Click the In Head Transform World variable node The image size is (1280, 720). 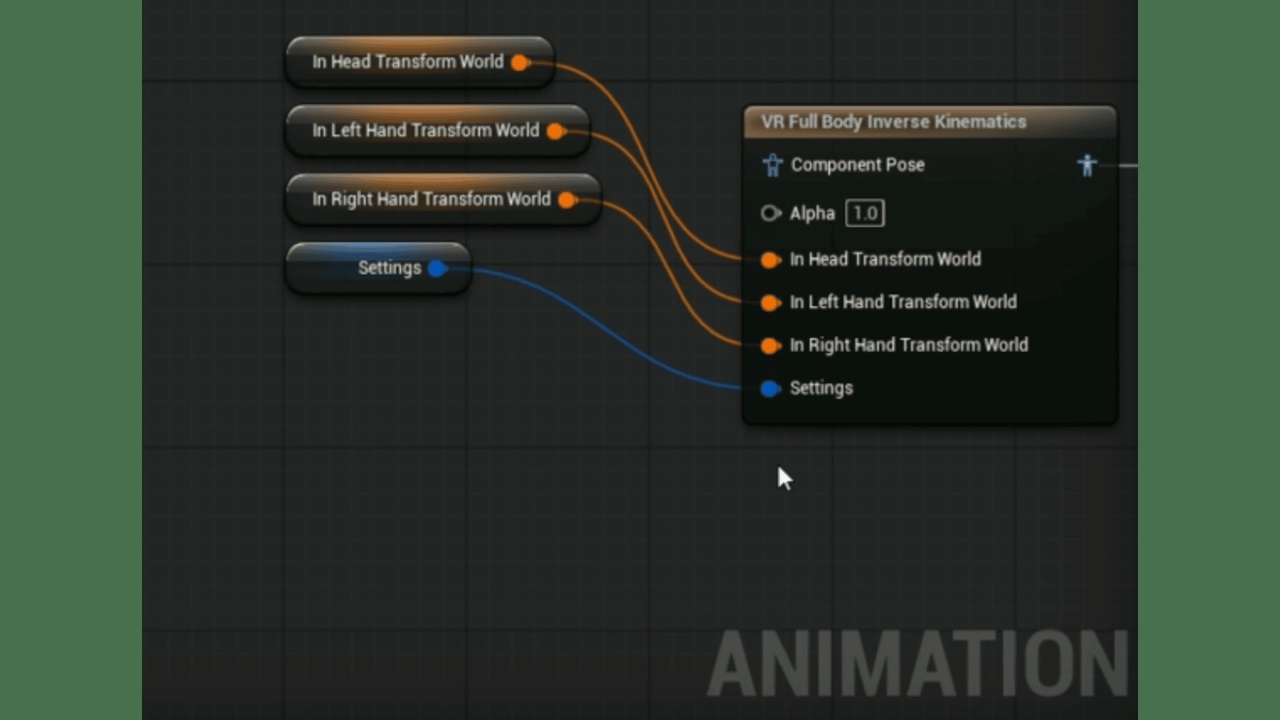(x=419, y=62)
